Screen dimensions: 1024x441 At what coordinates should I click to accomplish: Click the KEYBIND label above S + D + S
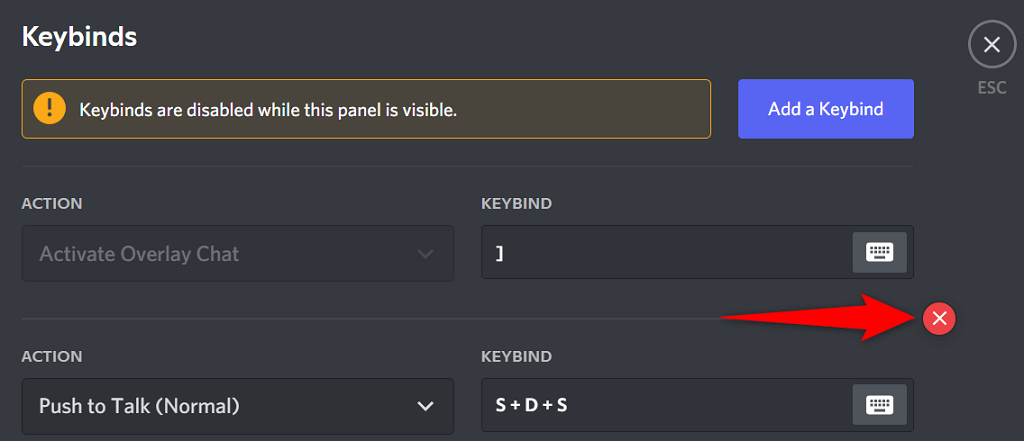click(x=516, y=356)
